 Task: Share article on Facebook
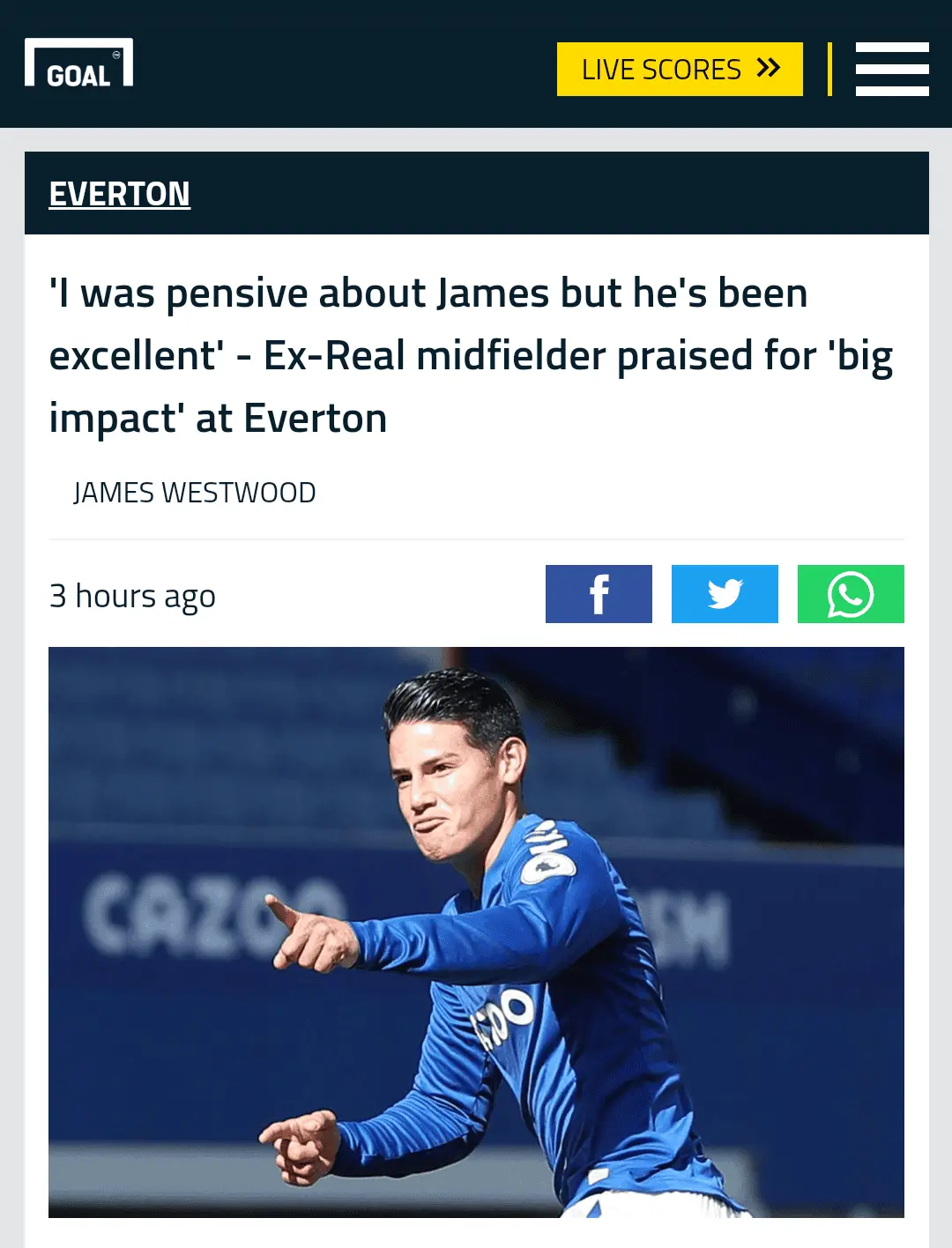(x=599, y=594)
